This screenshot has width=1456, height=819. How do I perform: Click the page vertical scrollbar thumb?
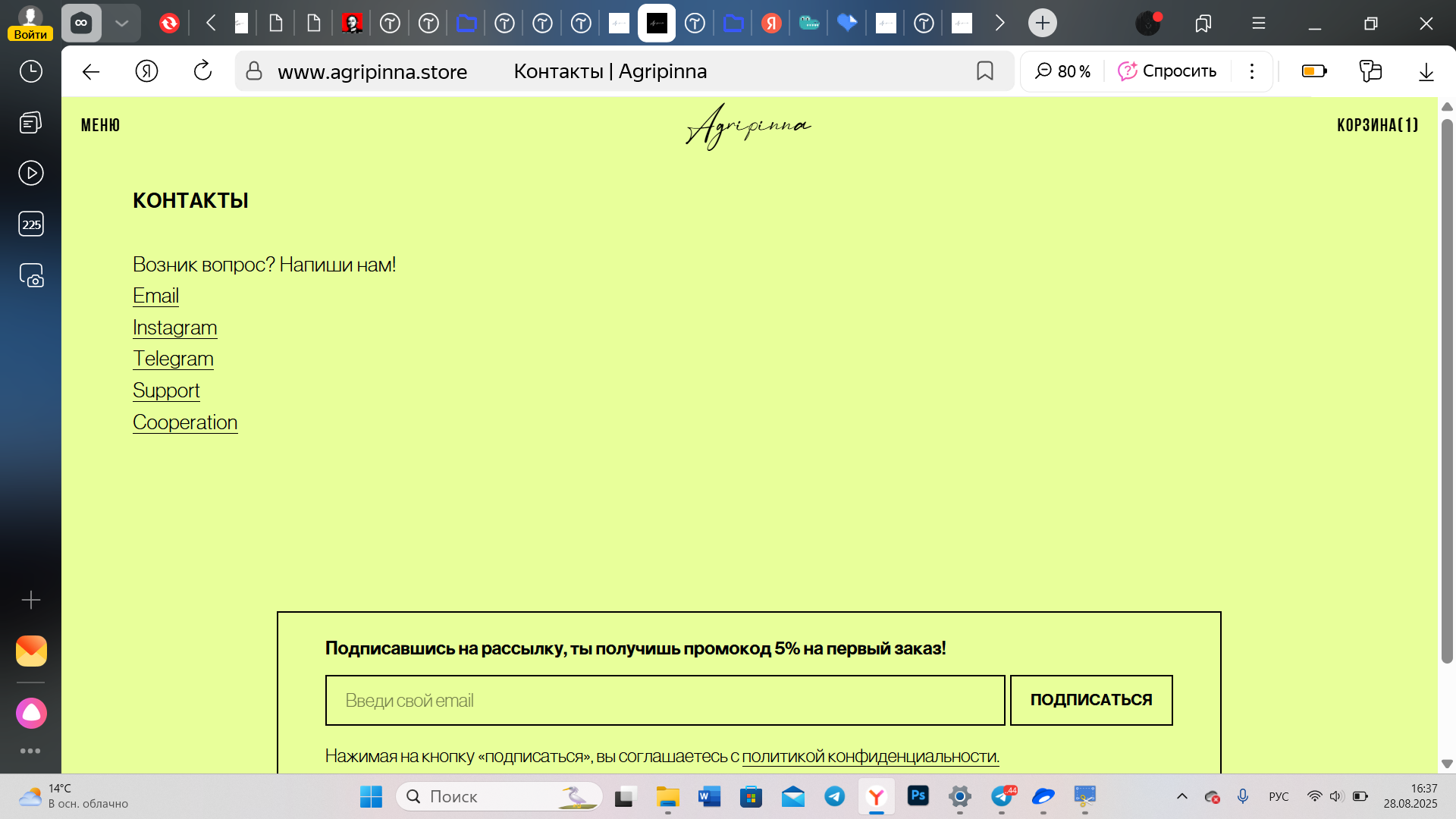click(1447, 391)
